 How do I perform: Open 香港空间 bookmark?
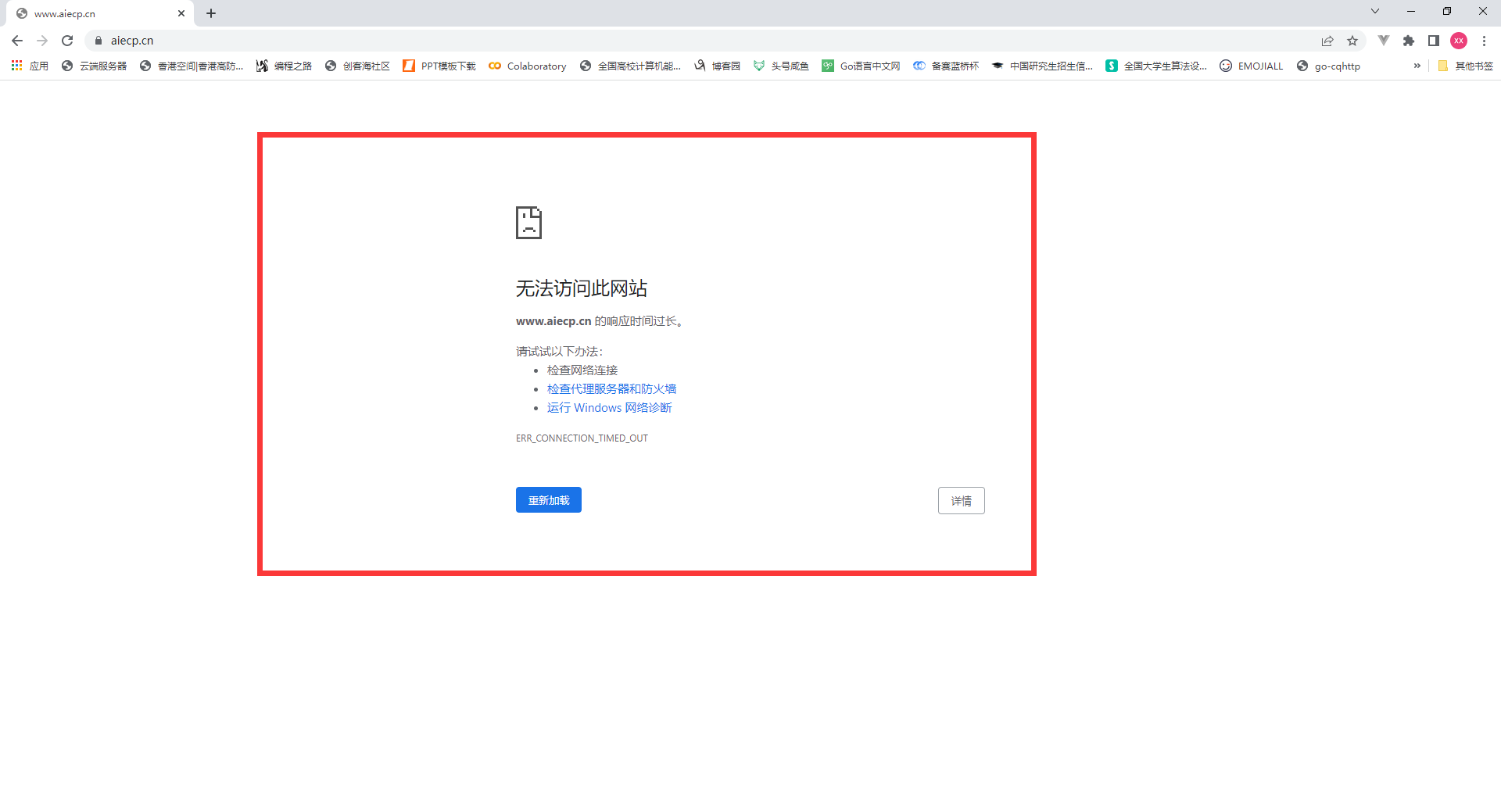192,66
